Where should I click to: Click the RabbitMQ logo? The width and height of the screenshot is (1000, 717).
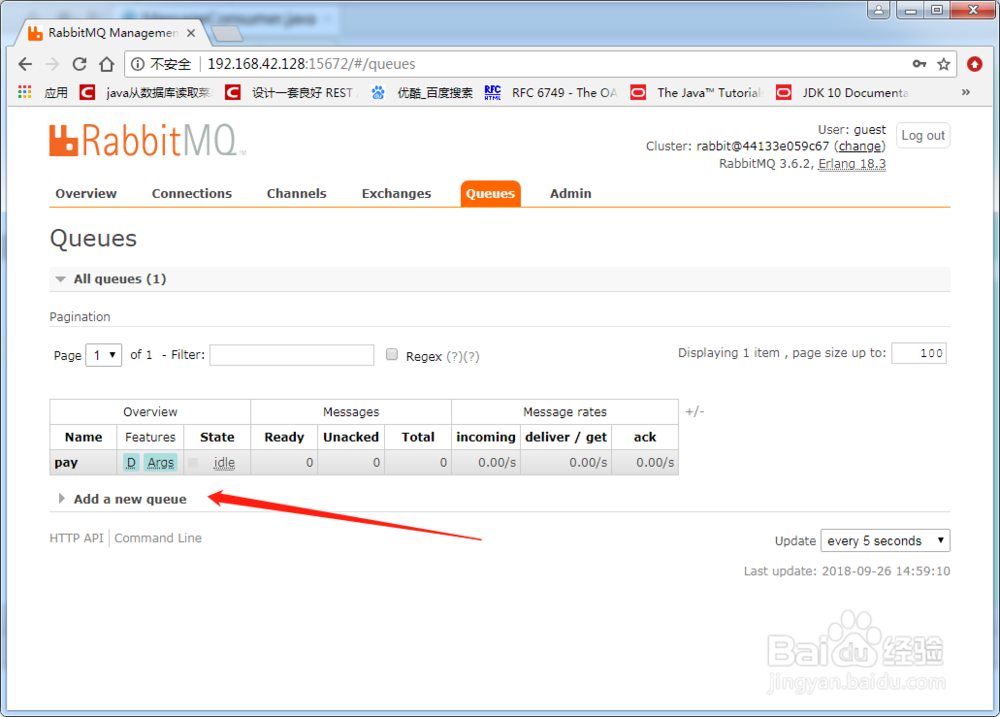[147, 140]
